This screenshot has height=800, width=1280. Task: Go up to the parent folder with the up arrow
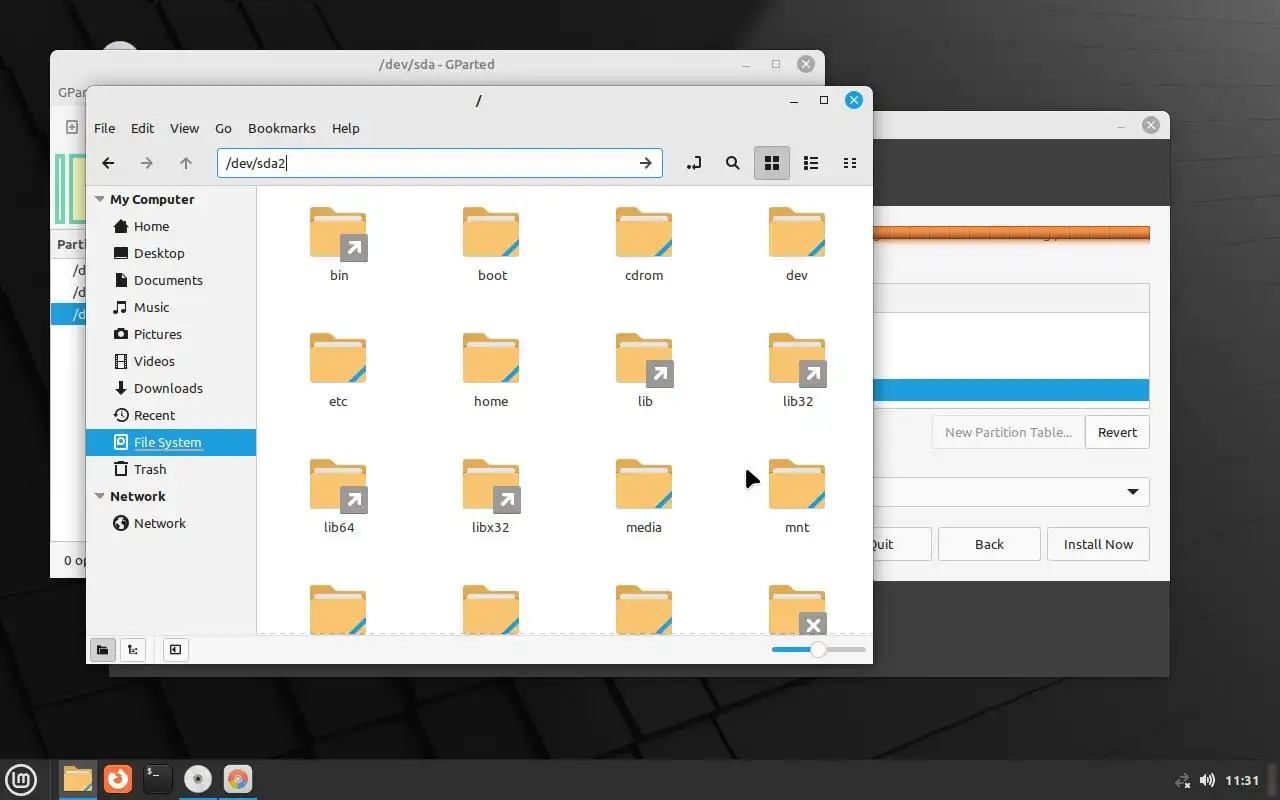[x=185, y=163]
